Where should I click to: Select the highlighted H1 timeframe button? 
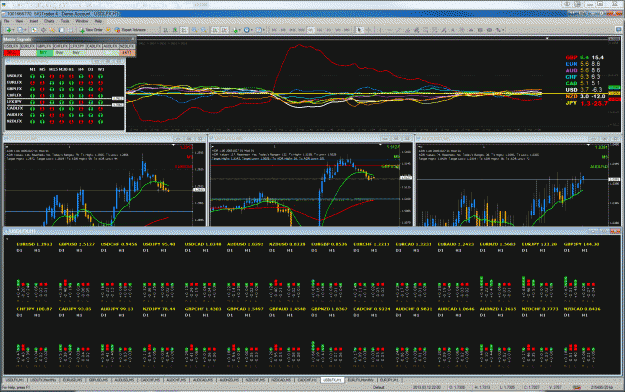click(311, 30)
